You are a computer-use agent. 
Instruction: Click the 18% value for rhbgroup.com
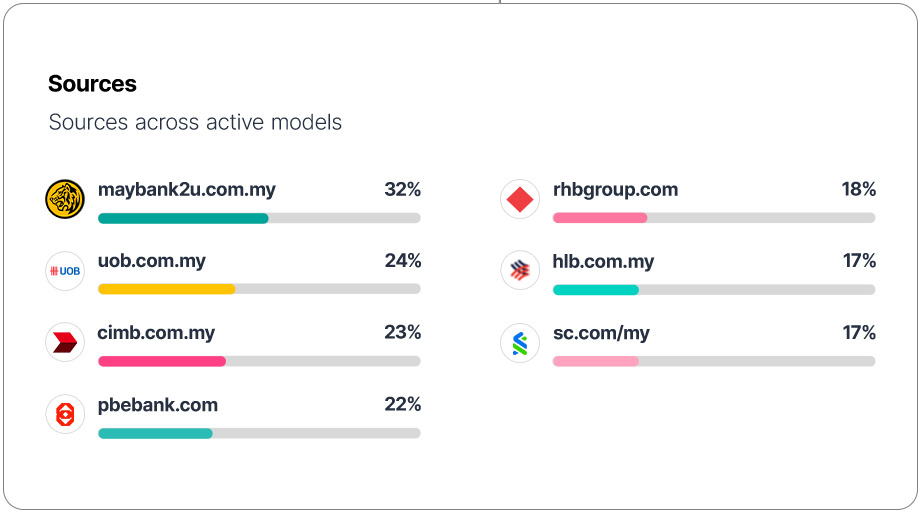point(859,190)
